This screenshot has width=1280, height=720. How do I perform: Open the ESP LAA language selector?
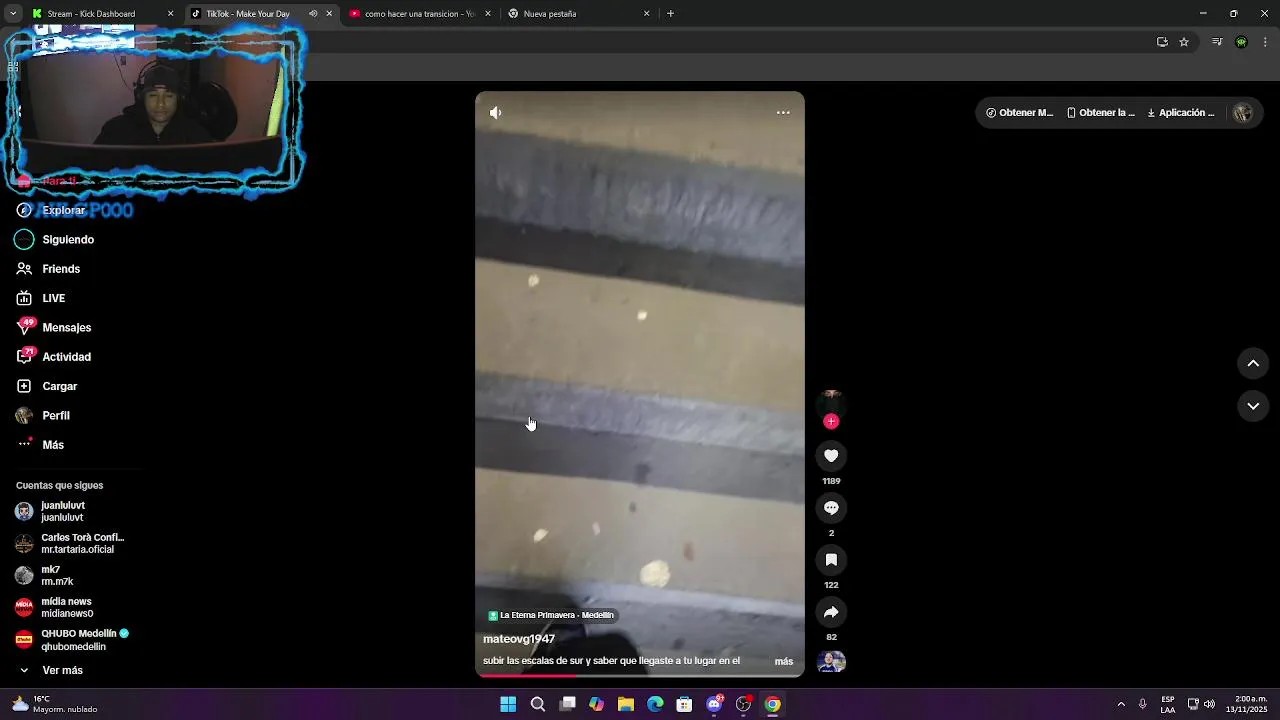click(x=1168, y=705)
